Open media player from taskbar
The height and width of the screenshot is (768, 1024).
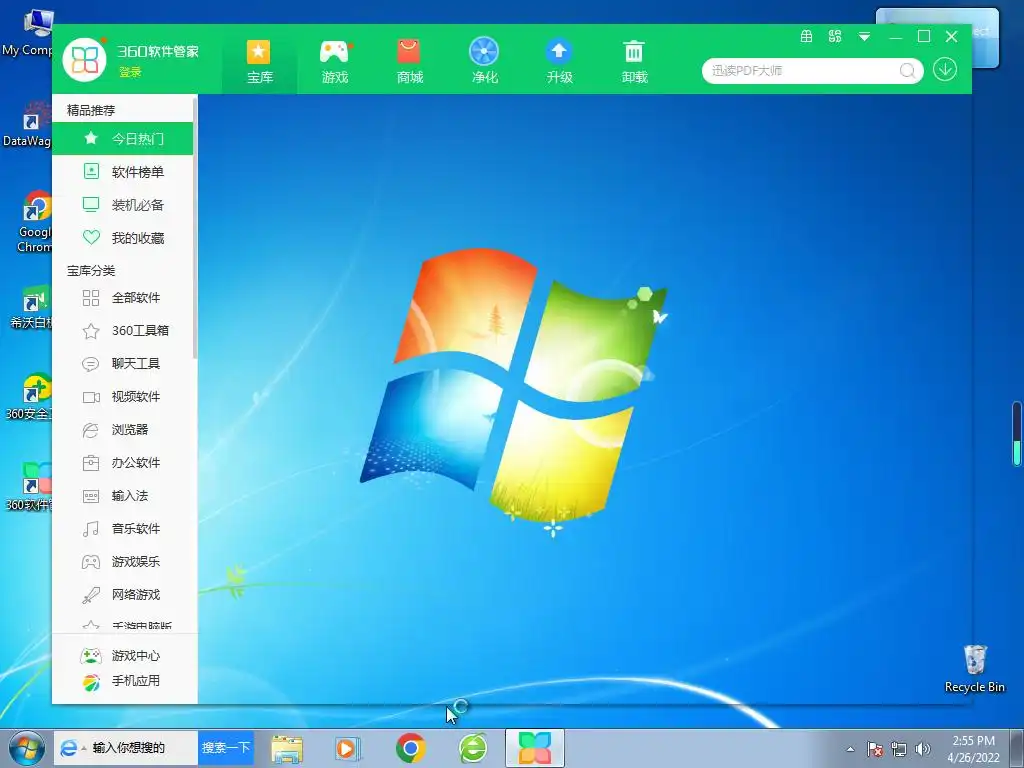[x=347, y=748]
